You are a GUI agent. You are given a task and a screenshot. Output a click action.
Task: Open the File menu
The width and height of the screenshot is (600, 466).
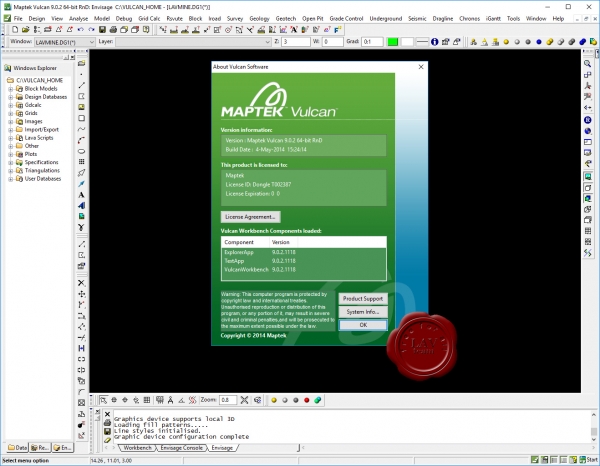(x=18, y=18)
